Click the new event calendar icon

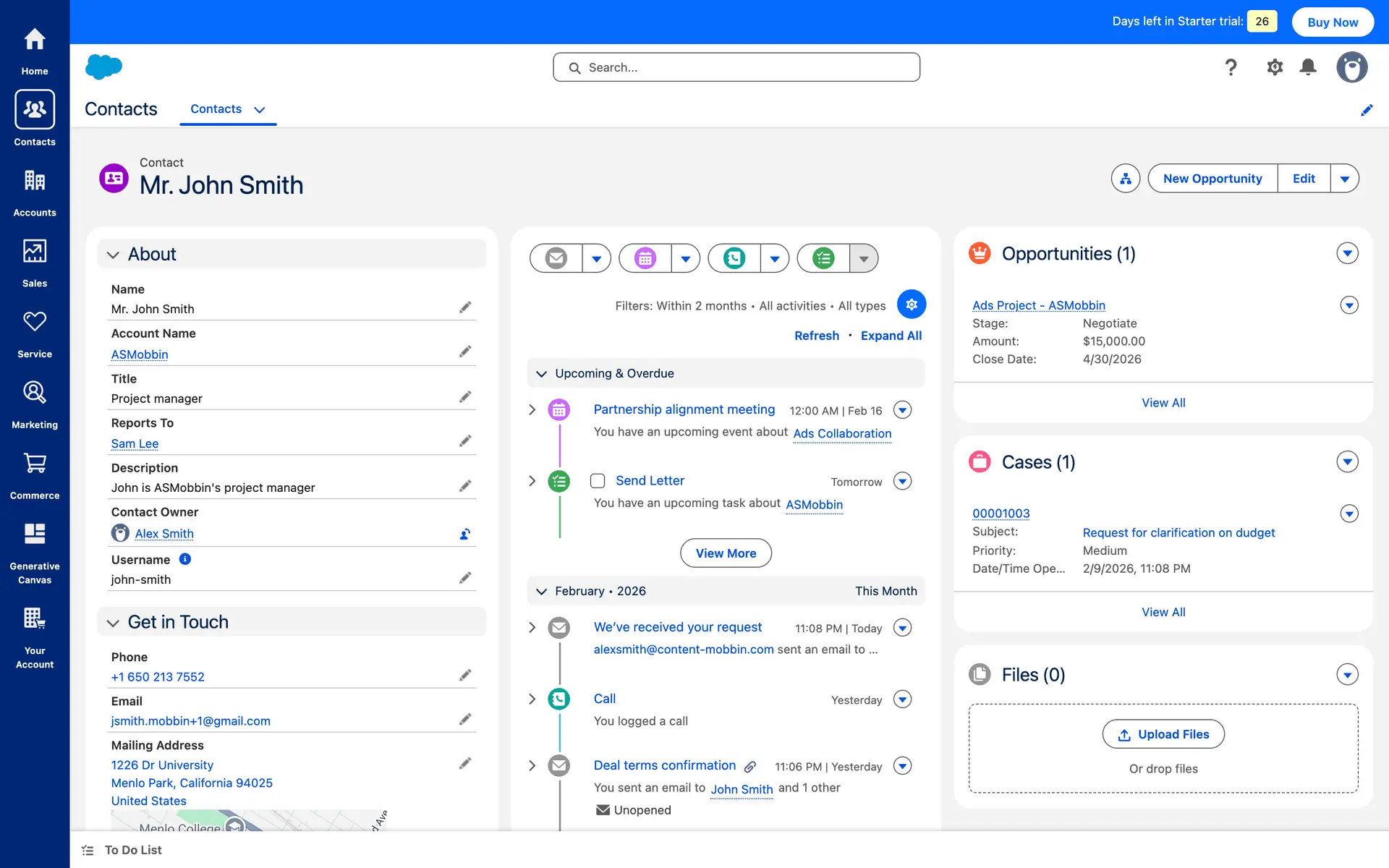[645, 258]
